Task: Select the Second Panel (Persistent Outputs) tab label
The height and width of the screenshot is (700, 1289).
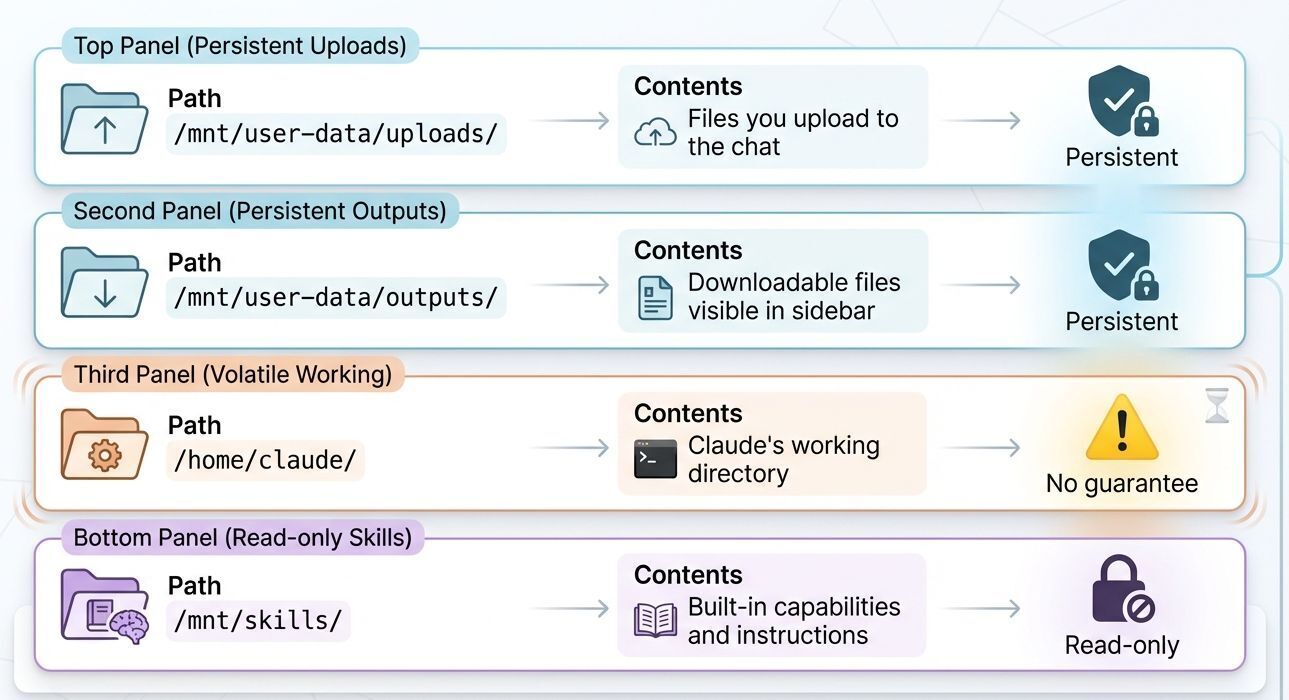Action: (260, 211)
